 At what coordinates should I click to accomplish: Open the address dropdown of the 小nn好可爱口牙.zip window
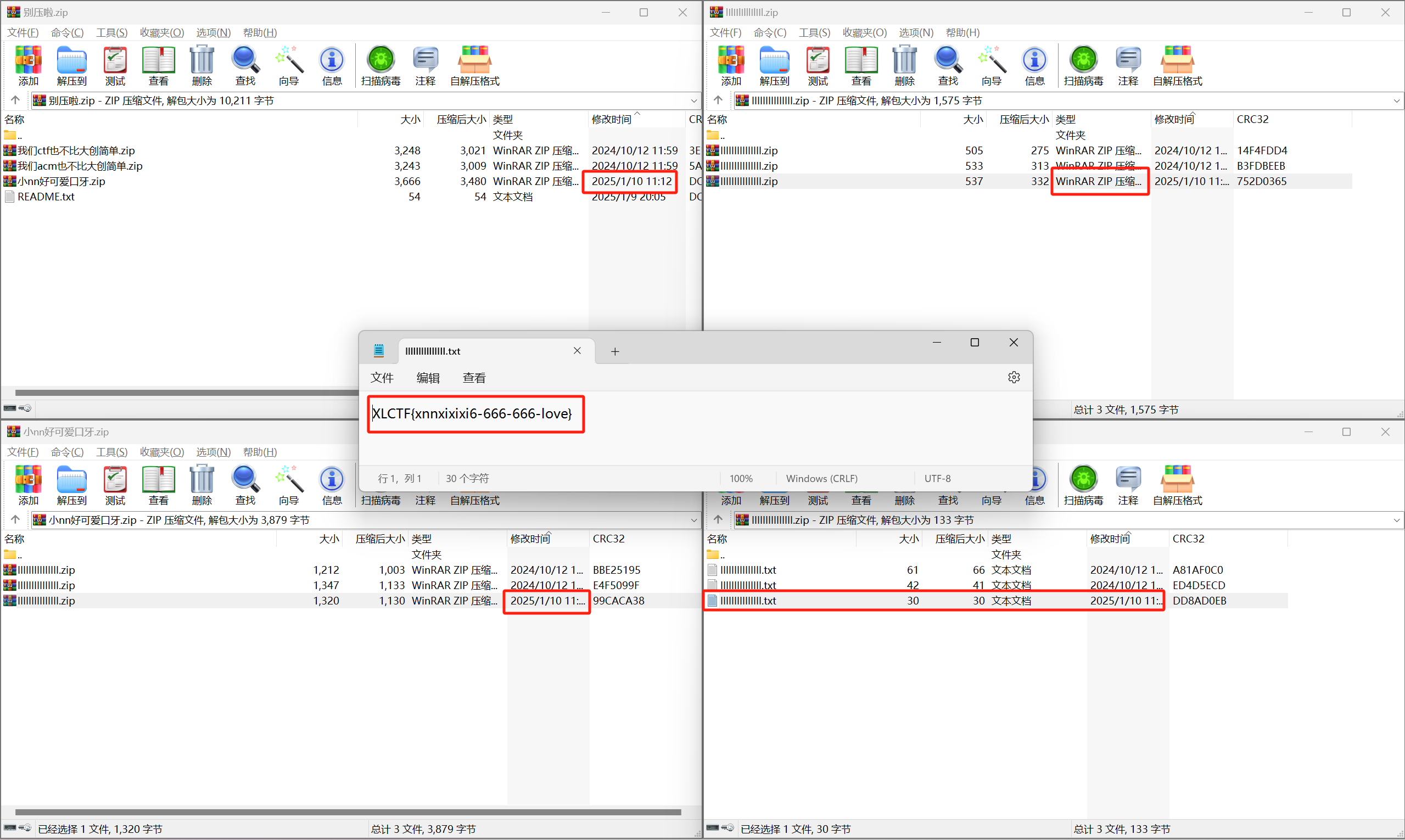(x=694, y=520)
